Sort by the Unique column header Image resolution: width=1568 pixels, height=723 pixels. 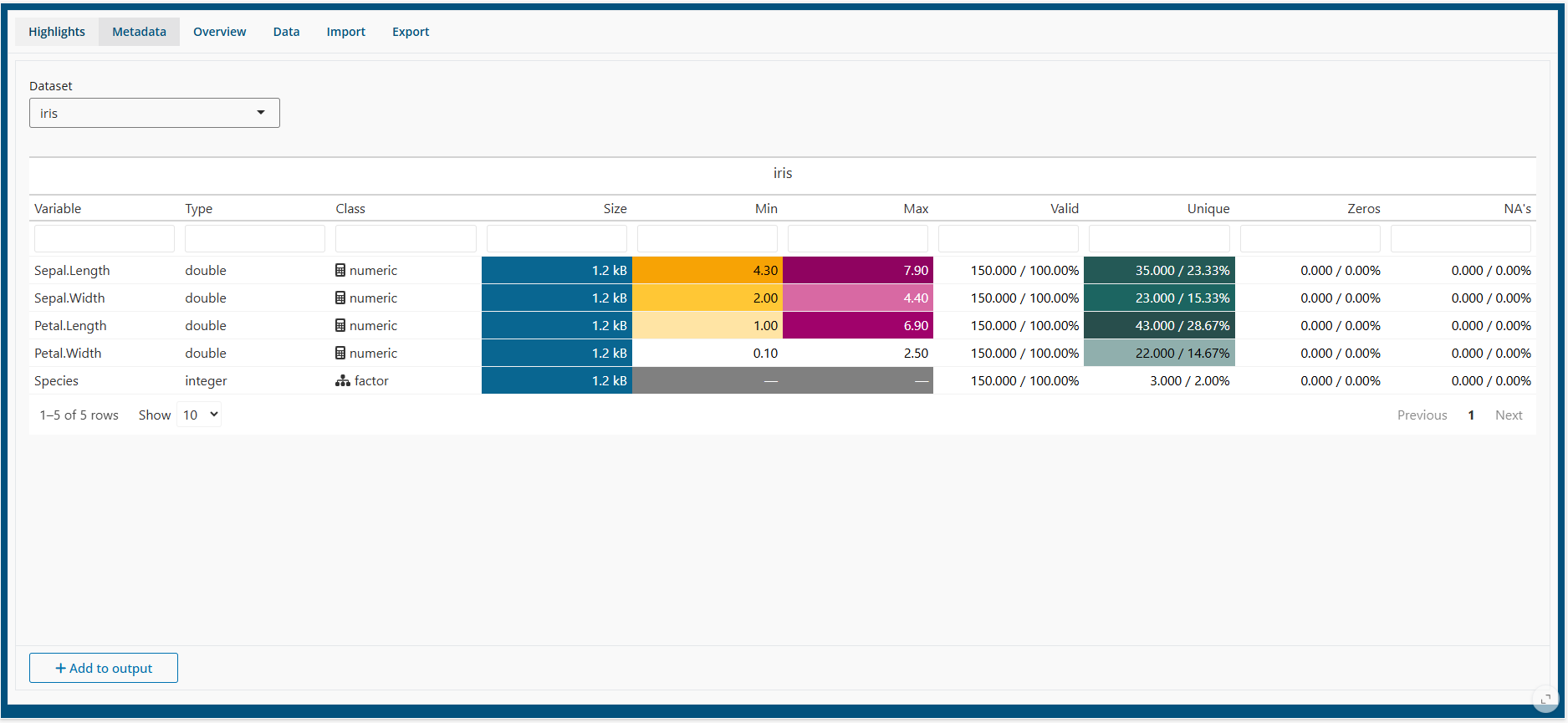coord(1208,209)
